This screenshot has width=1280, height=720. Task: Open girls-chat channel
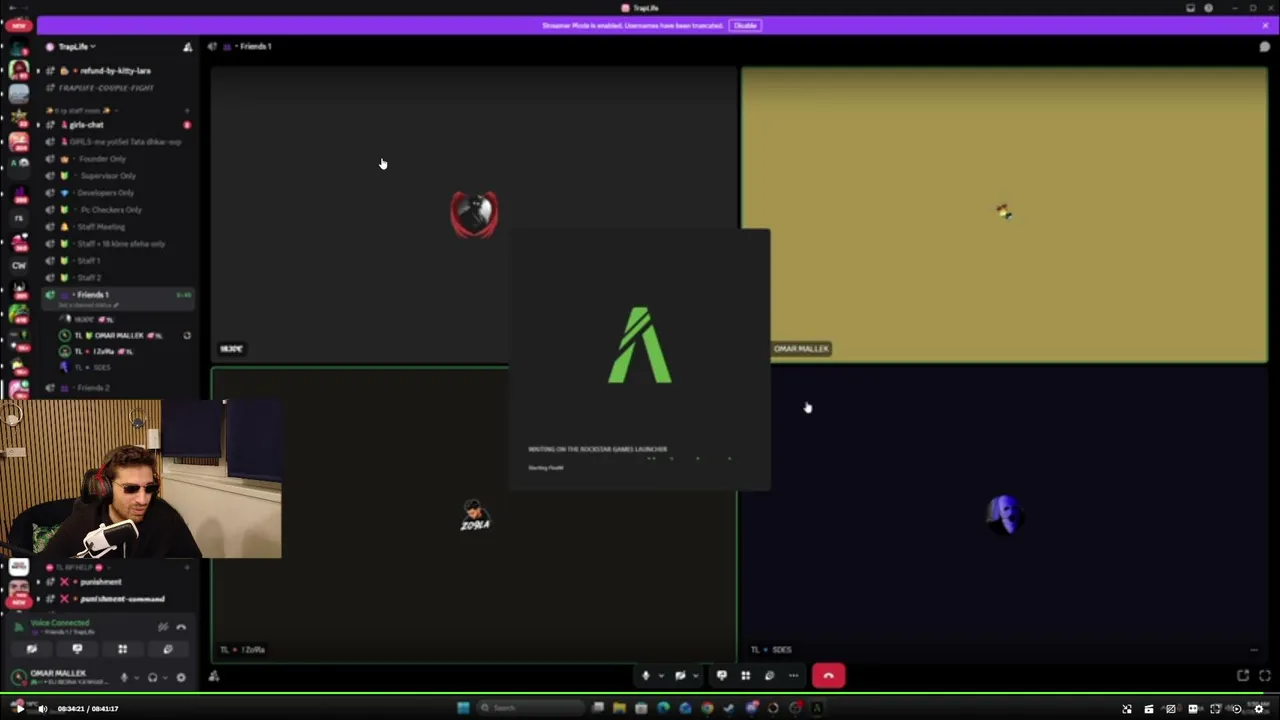tap(86, 125)
